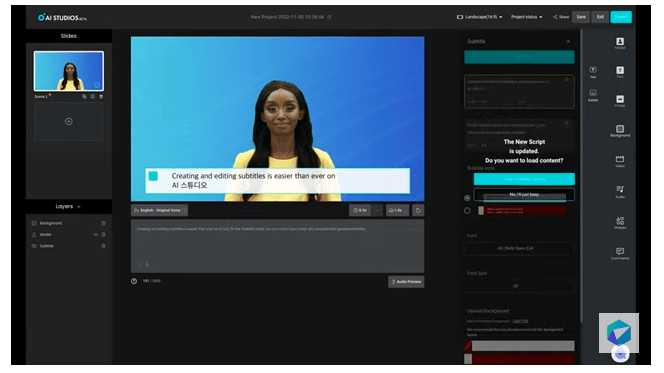Delete the Subtitle layer
664x373 pixels.
coord(103,246)
